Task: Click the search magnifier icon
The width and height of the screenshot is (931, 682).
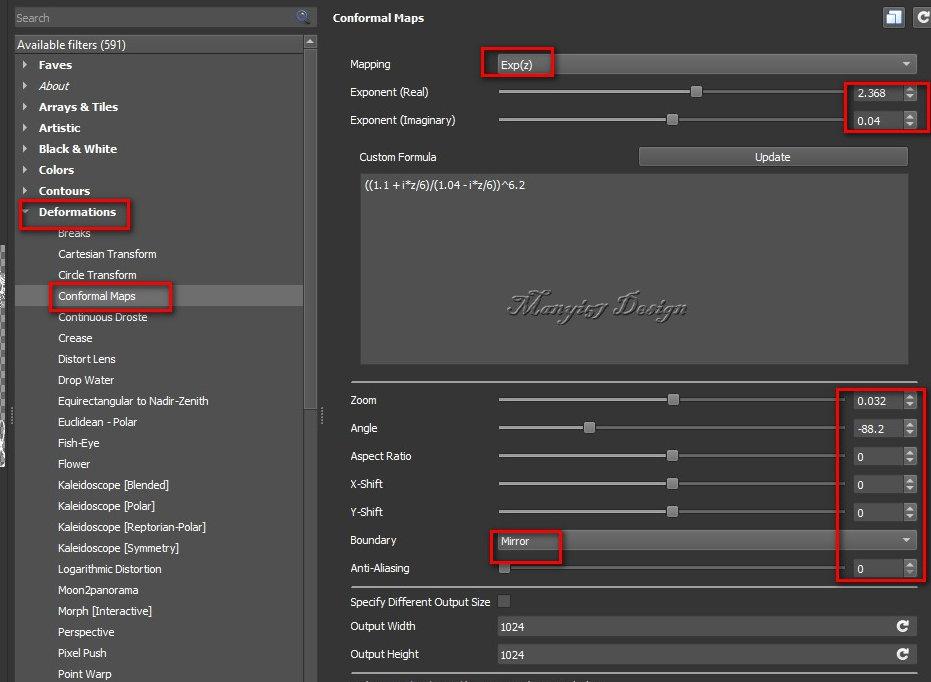Action: point(302,18)
